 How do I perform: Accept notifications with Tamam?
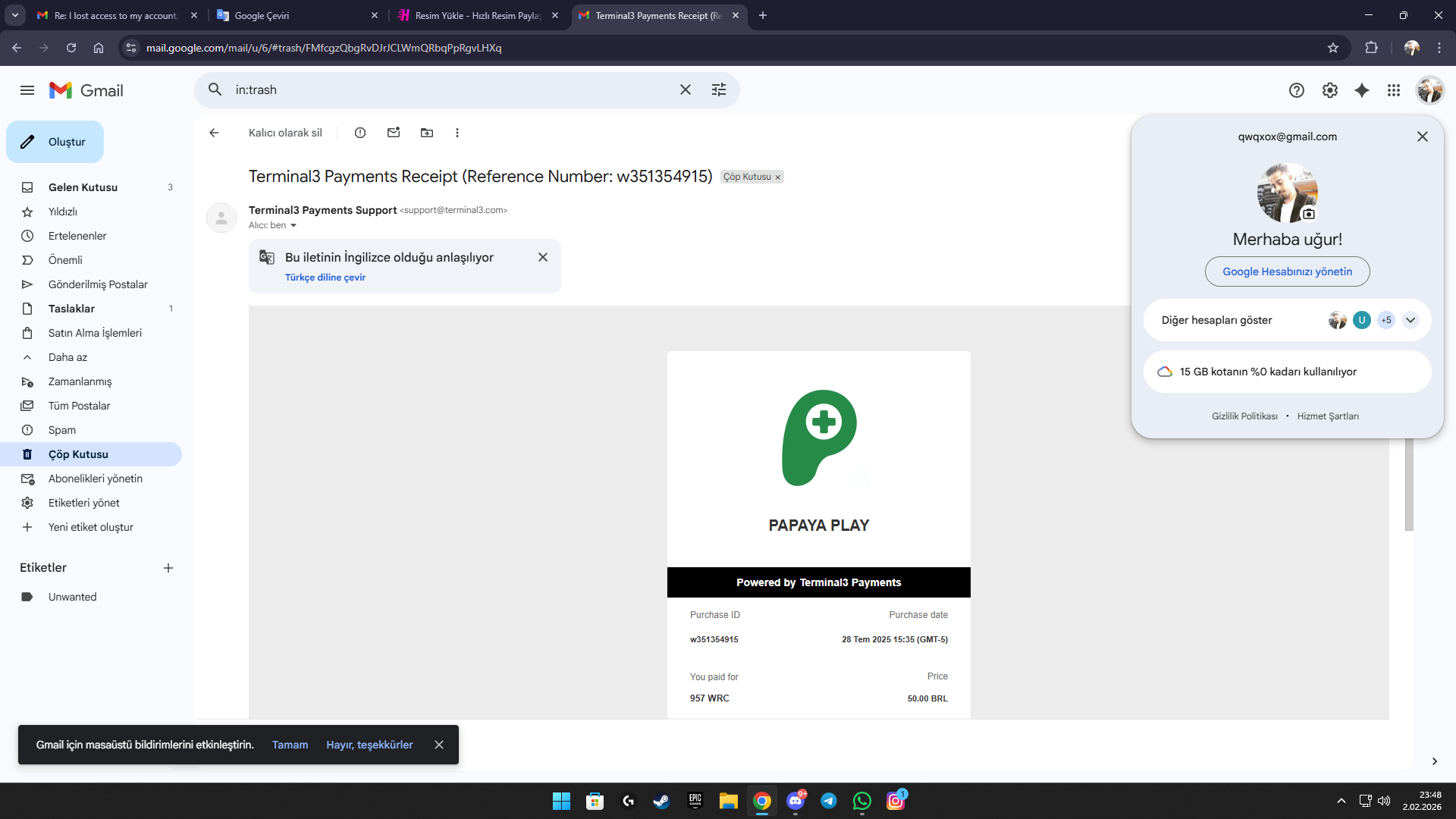(x=290, y=745)
